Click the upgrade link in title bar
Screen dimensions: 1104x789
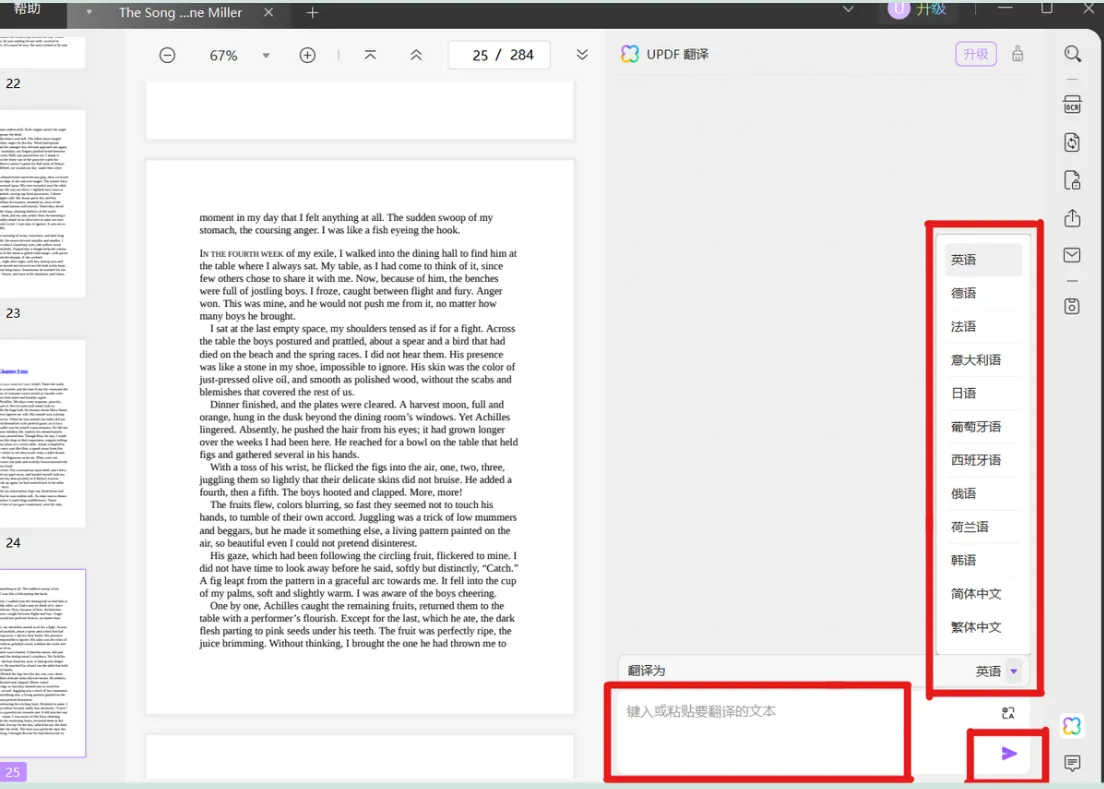pos(931,9)
